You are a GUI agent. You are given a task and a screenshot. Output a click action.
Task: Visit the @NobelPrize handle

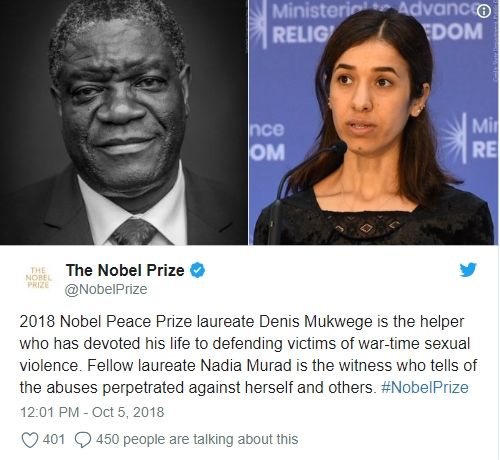click(106, 289)
